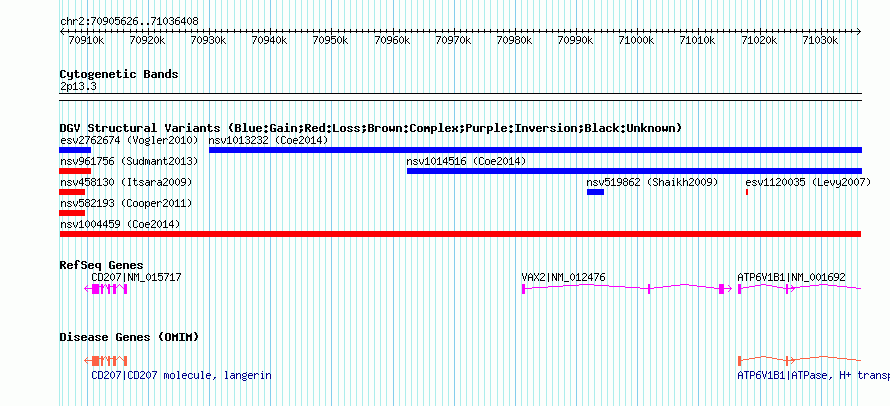Screen dimensions: 890x406
Task: Click the nsv519862 (Shaikh2009) small blue bar
Action: pos(595,192)
